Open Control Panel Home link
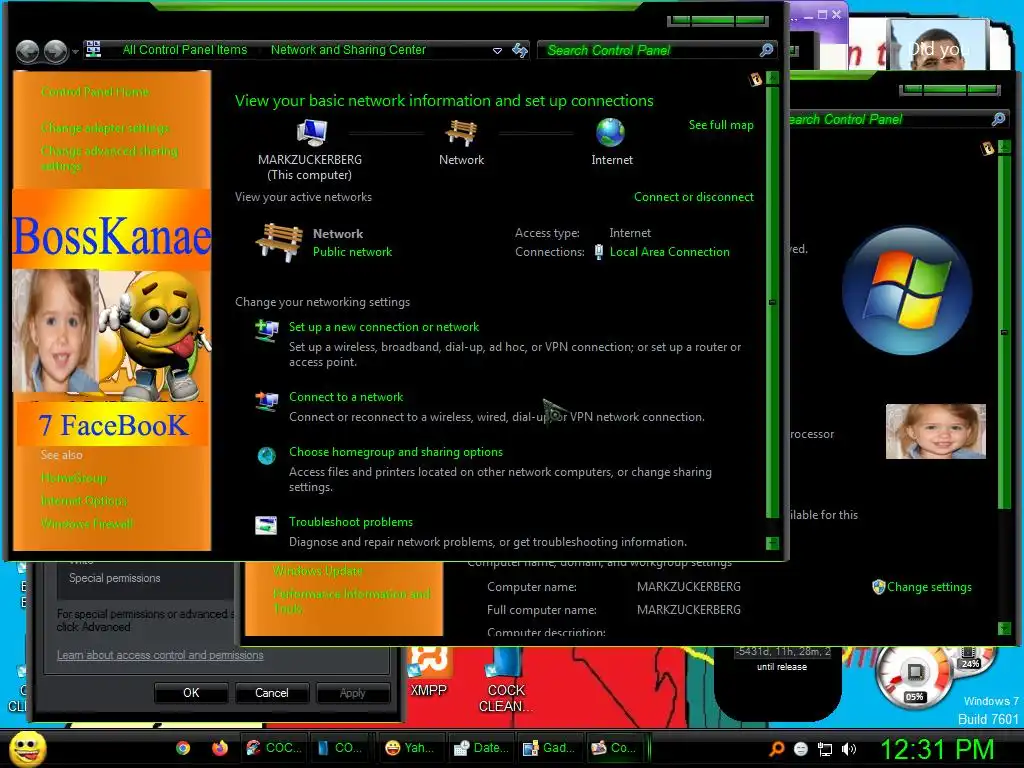The image size is (1024, 768). [95, 92]
